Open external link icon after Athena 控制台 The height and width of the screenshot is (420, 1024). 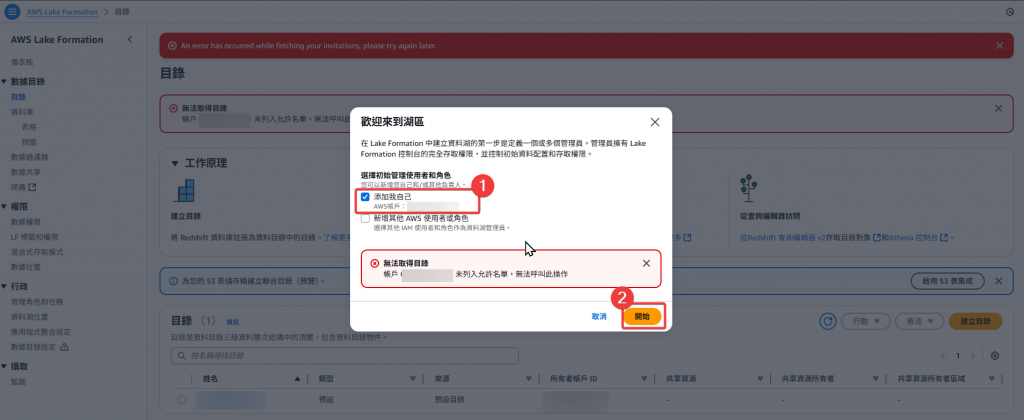[x=943, y=238]
